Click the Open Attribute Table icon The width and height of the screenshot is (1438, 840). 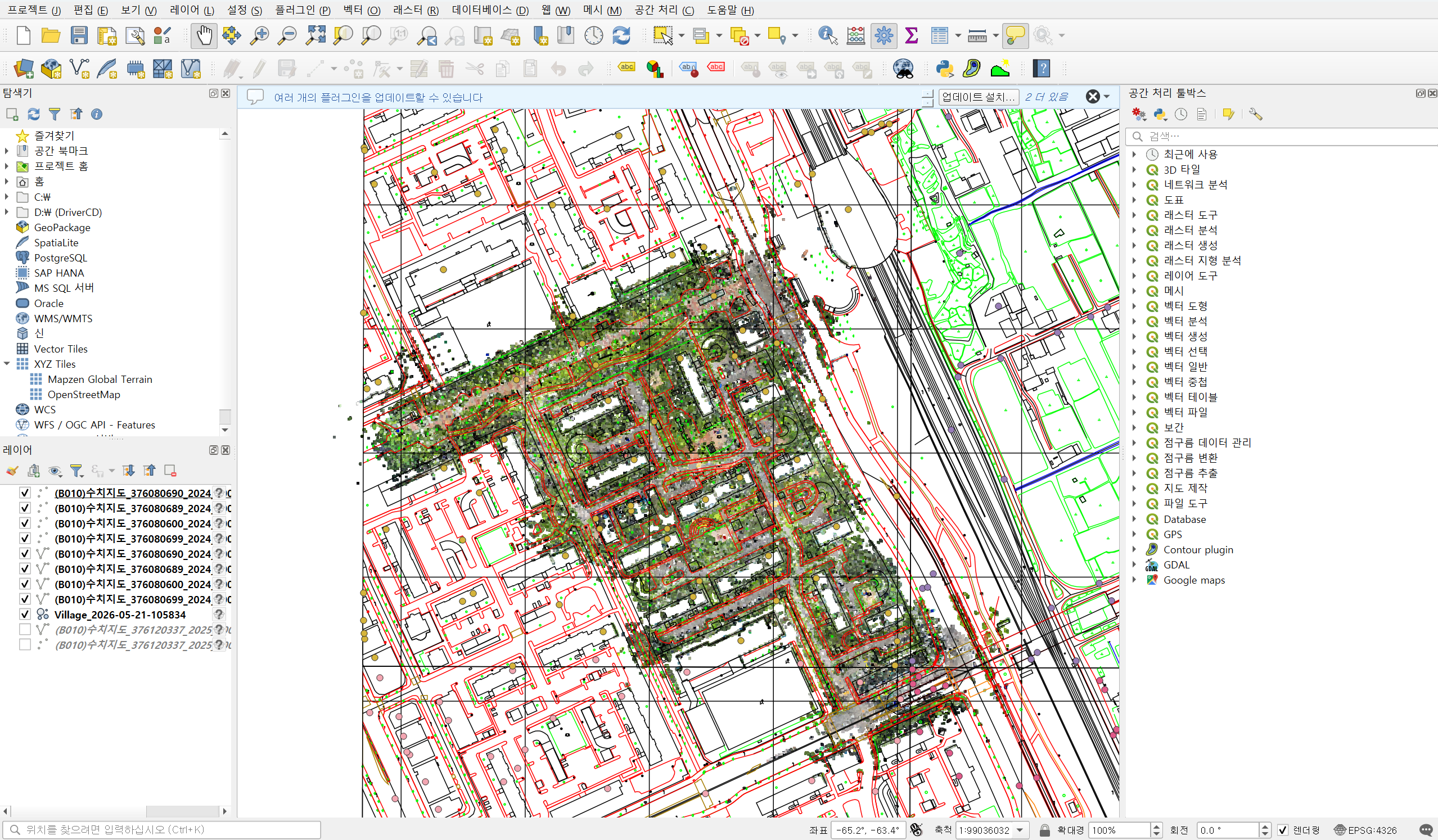pos(939,35)
